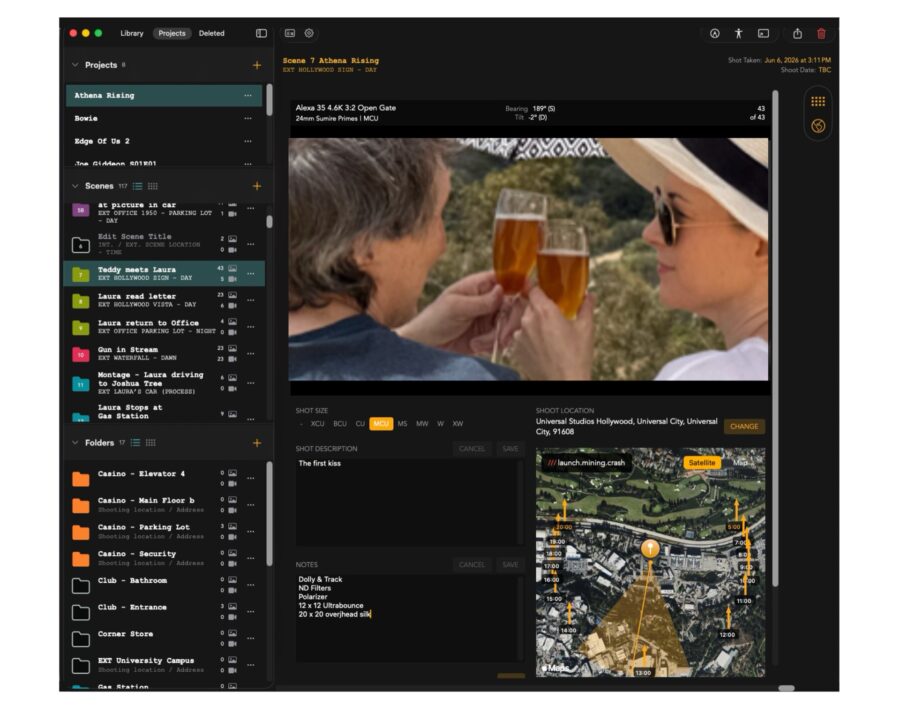Image resolution: width=900 pixels, height=706 pixels.
Task: Select MS shot size
Action: [402, 424]
